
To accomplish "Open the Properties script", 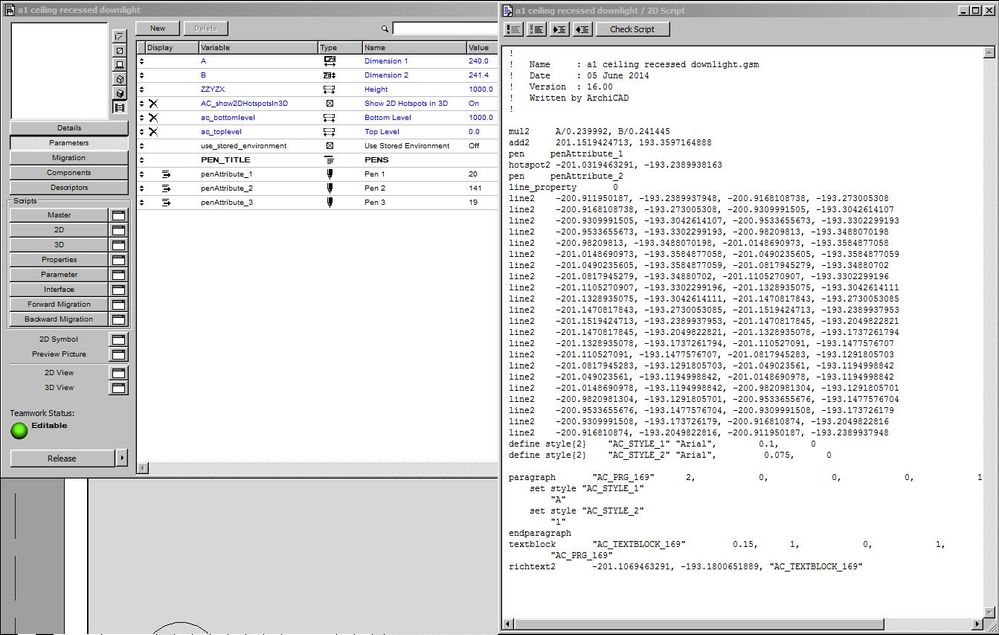I will click(59, 260).
